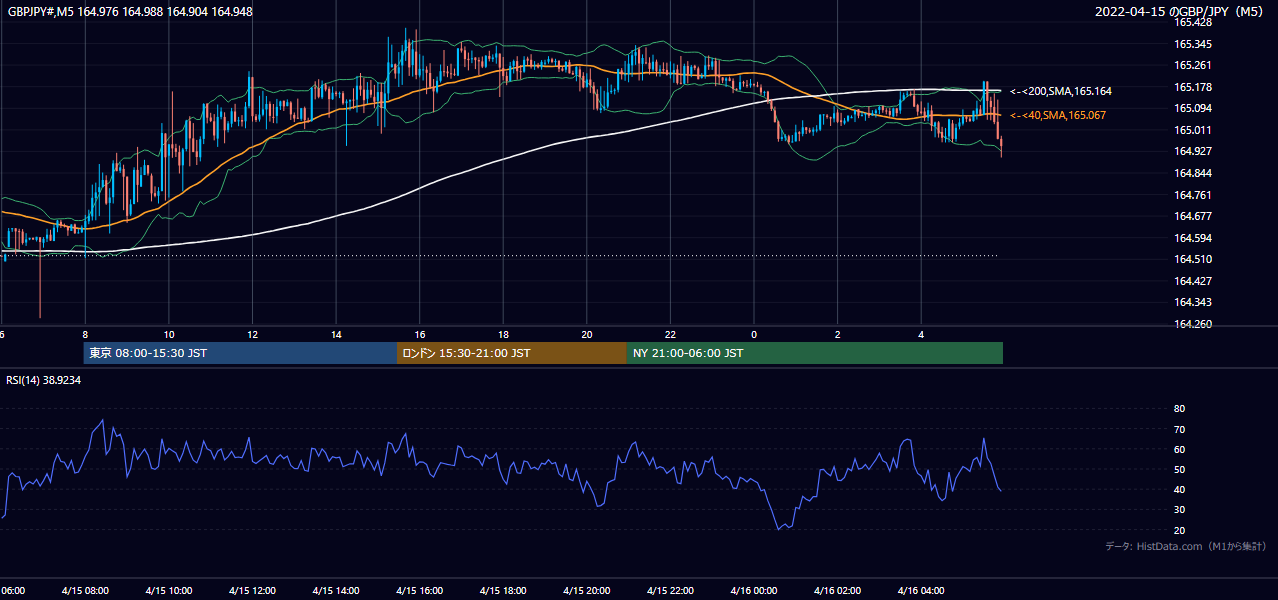The width and height of the screenshot is (1278, 600).
Task: Click RSI scale level 50
Action: 1179,469
